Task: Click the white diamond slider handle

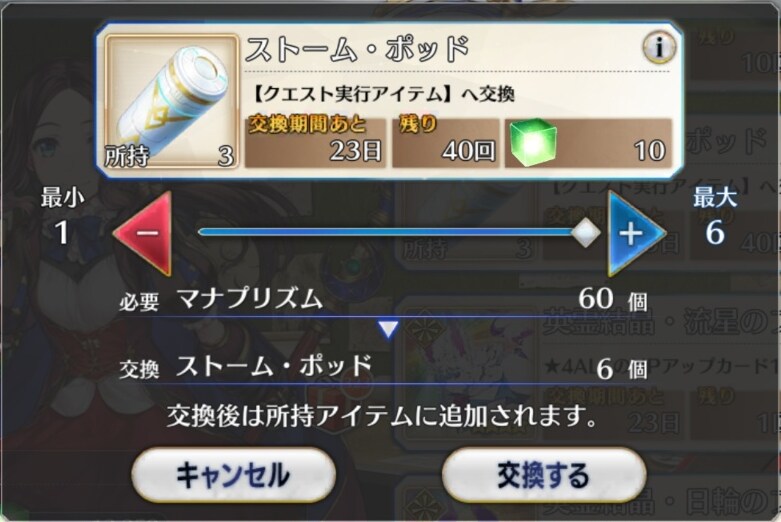Action: coord(585,232)
